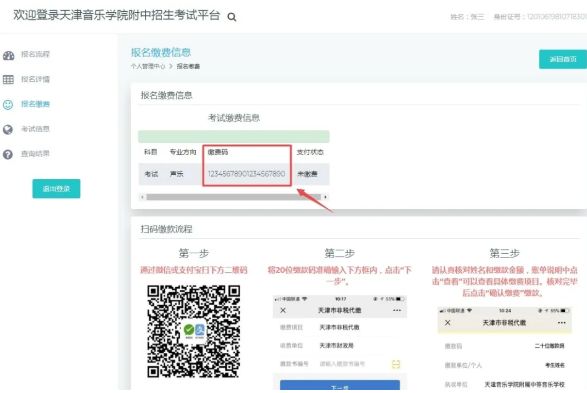Screen dimensions: 587x393
Task: Click the 第一步 step heading
Action: click(x=194, y=253)
